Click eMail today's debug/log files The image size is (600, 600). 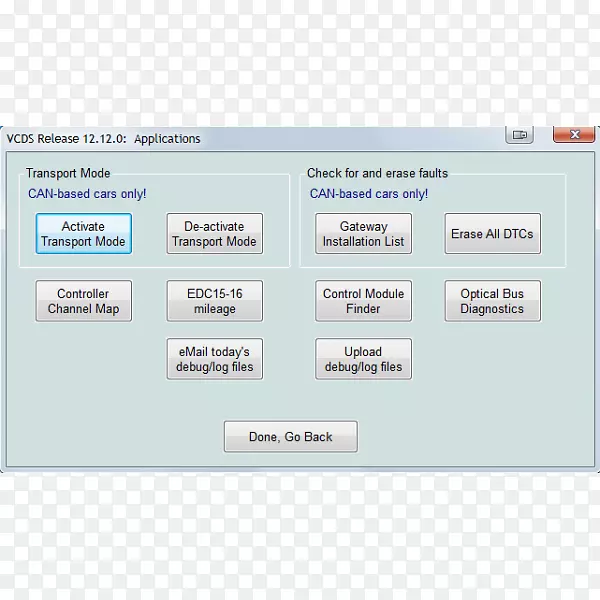coord(214,359)
